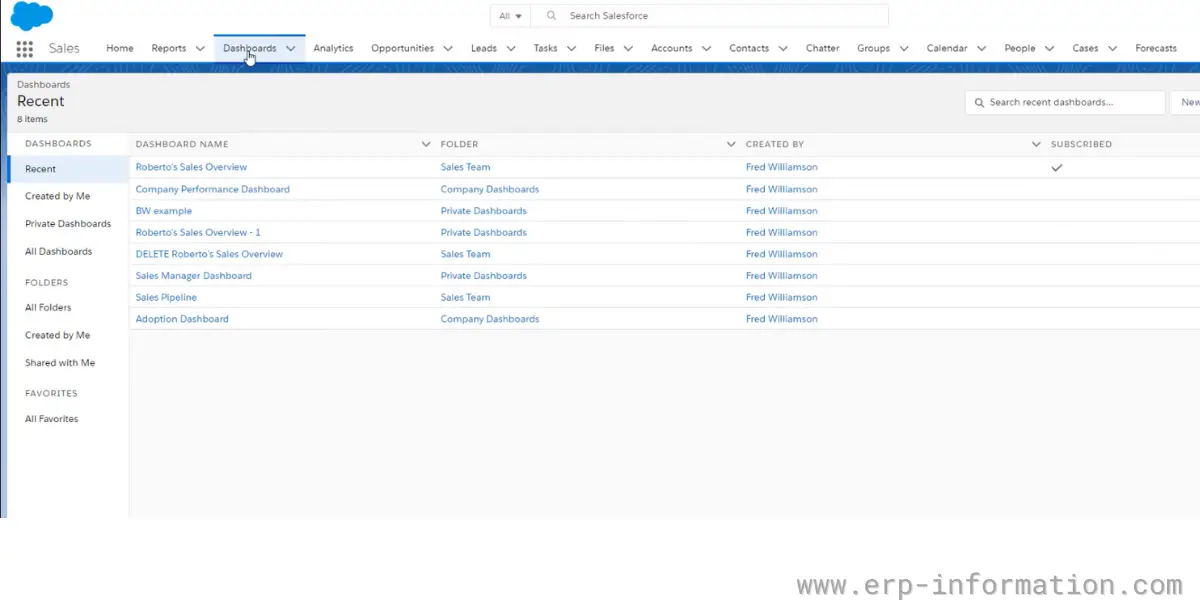Click subscribed checkmark for Roberto's Sales Overview
Image resolution: width=1200 pixels, height=600 pixels.
[1056, 168]
